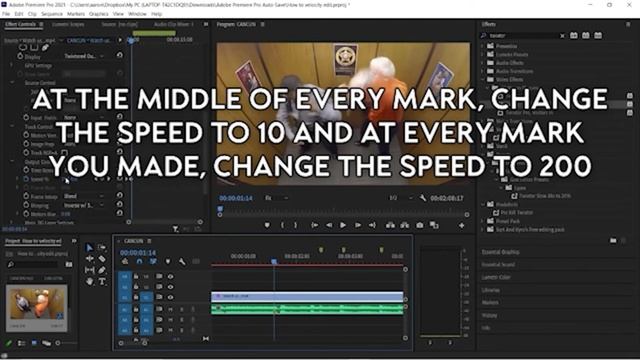Click Add Marker in Program monitor
The image size is (640, 360).
click(267, 225)
